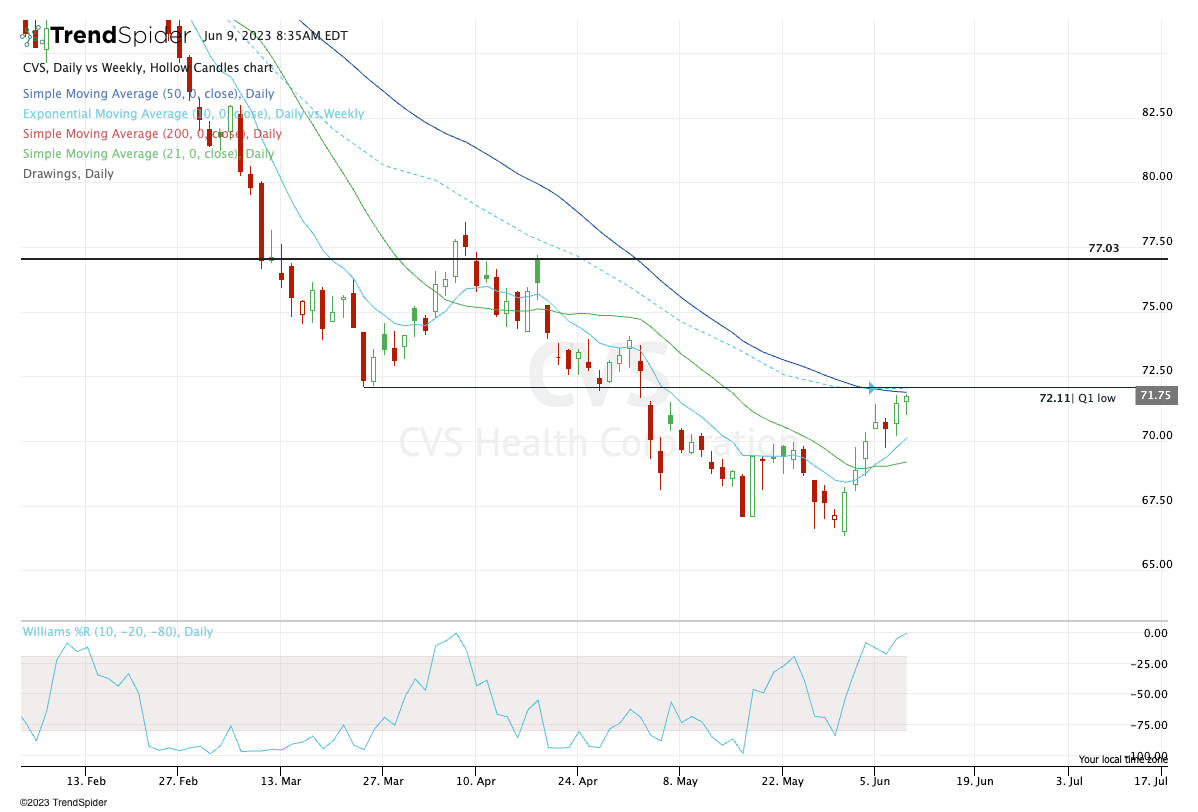
Task: Click the 17. Jul date label
Action: (x=1151, y=781)
